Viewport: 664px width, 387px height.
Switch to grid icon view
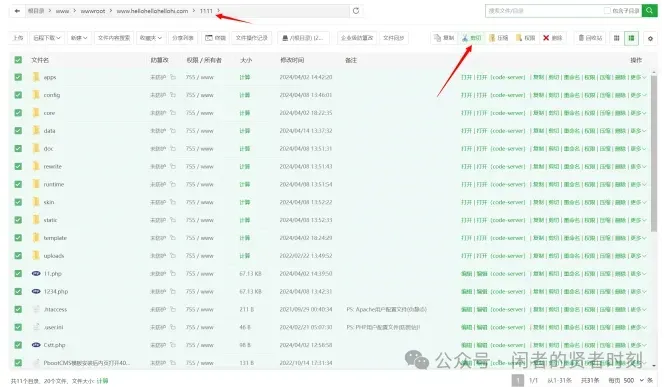point(617,38)
